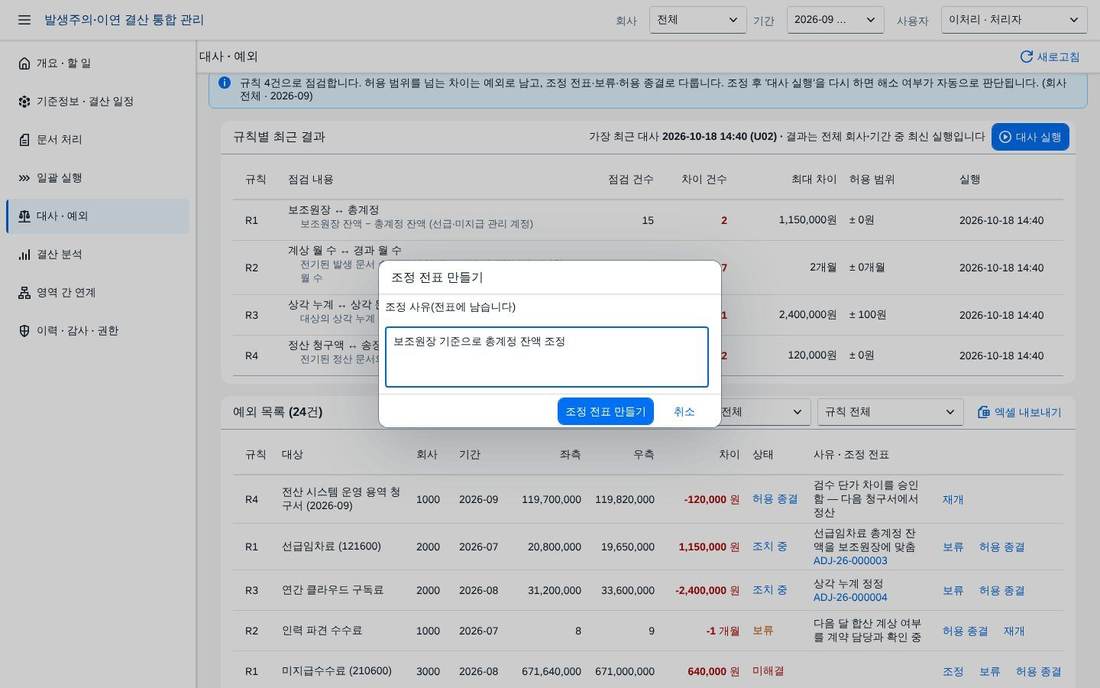Click the 보조원장 ↔ 총계정 rule row

[x=648, y=220]
